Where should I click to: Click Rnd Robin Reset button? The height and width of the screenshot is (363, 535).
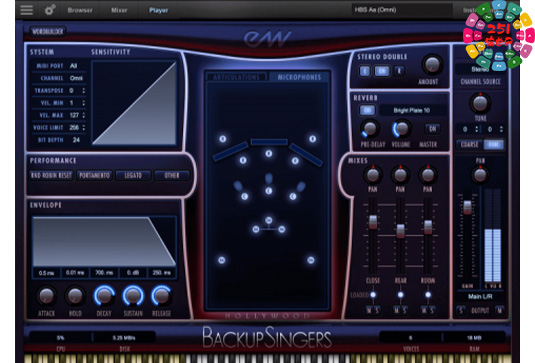[x=52, y=175]
